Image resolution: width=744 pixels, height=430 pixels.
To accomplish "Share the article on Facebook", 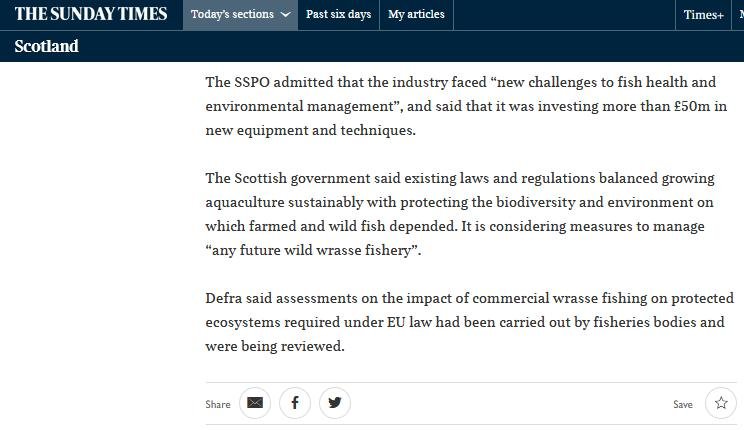I will 295,403.
